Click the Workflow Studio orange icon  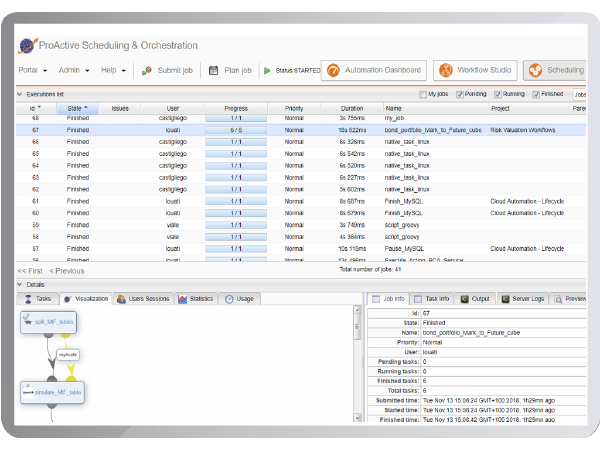[446, 70]
